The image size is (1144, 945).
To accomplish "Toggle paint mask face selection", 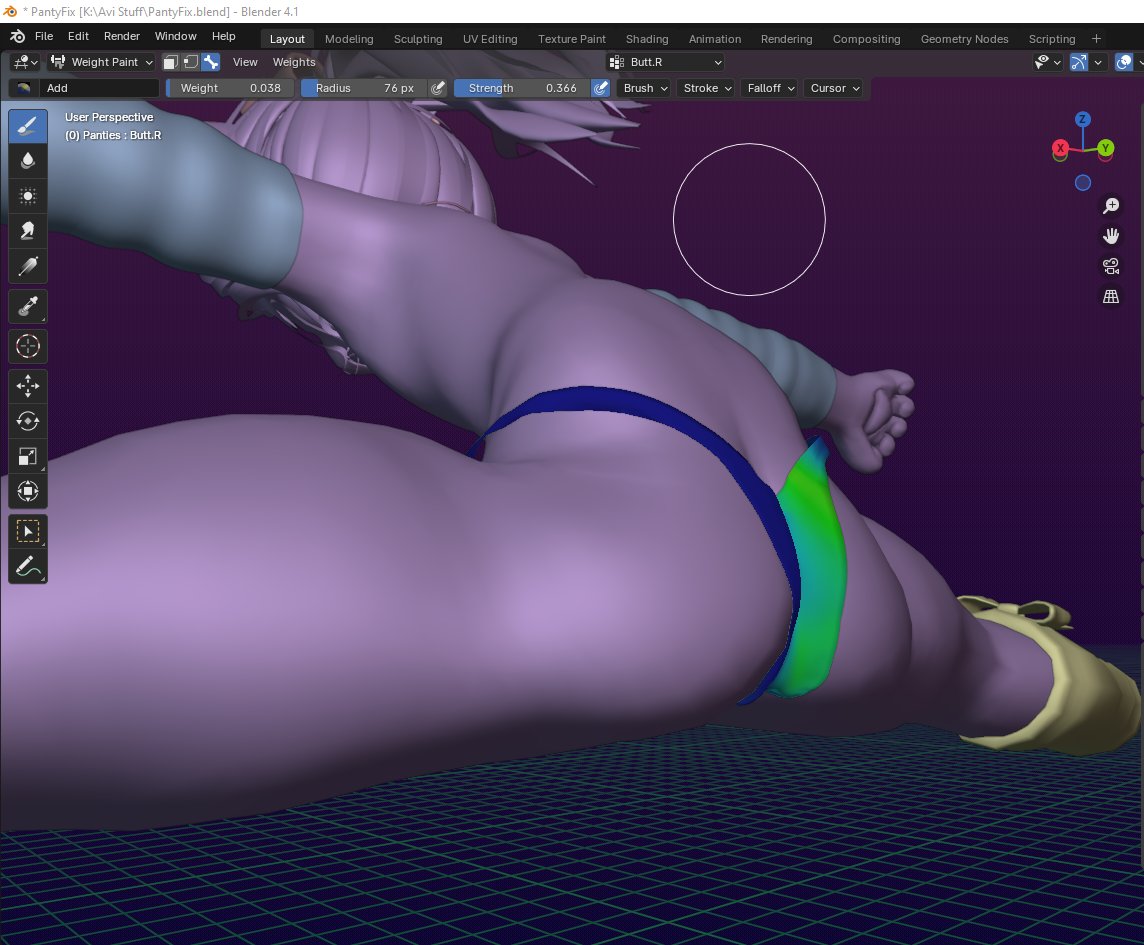I will coord(171,62).
